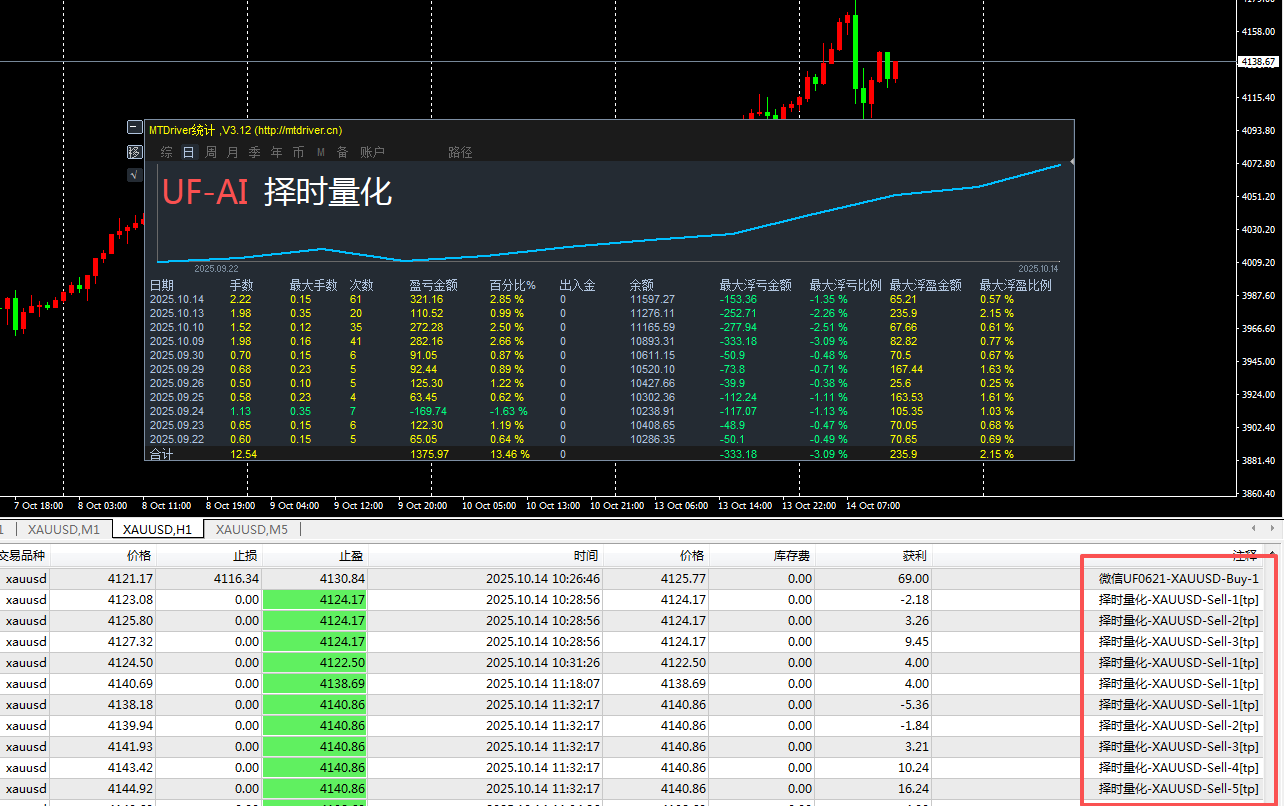The image size is (1284, 806).
Task: Open the 月 monthly statistics view
Action: [233, 153]
